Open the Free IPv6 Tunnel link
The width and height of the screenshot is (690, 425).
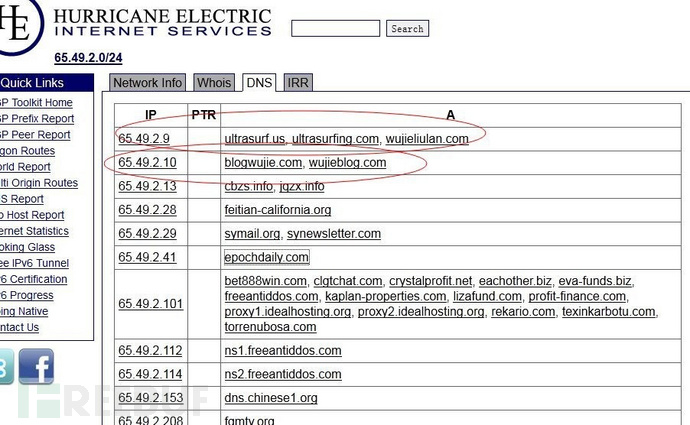[x=34, y=263]
